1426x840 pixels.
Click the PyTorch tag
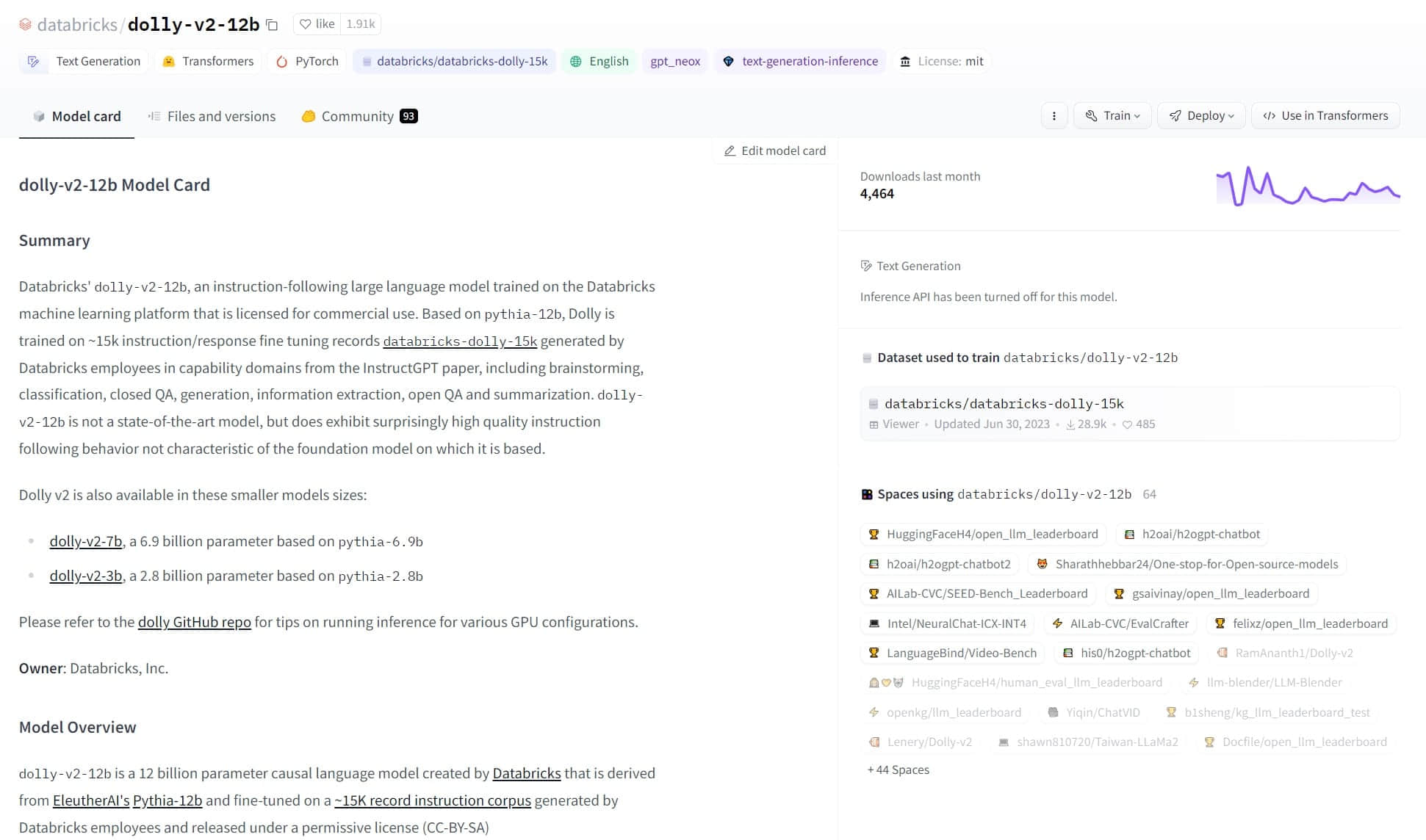tap(307, 62)
